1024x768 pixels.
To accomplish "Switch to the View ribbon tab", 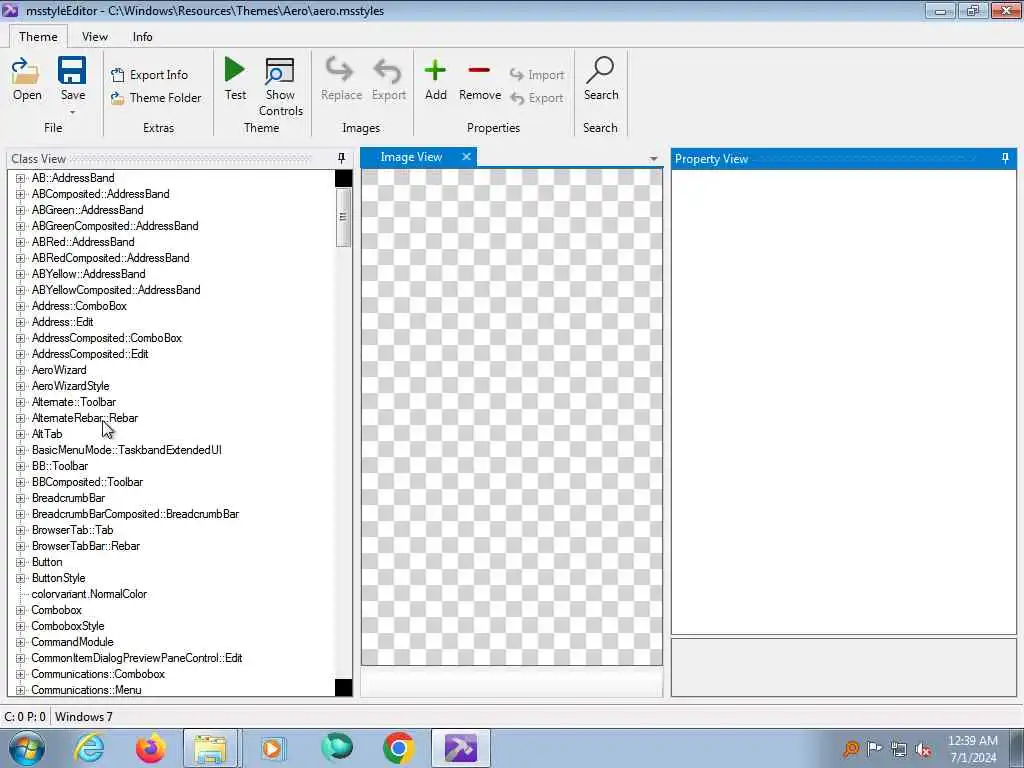I will [95, 37].
